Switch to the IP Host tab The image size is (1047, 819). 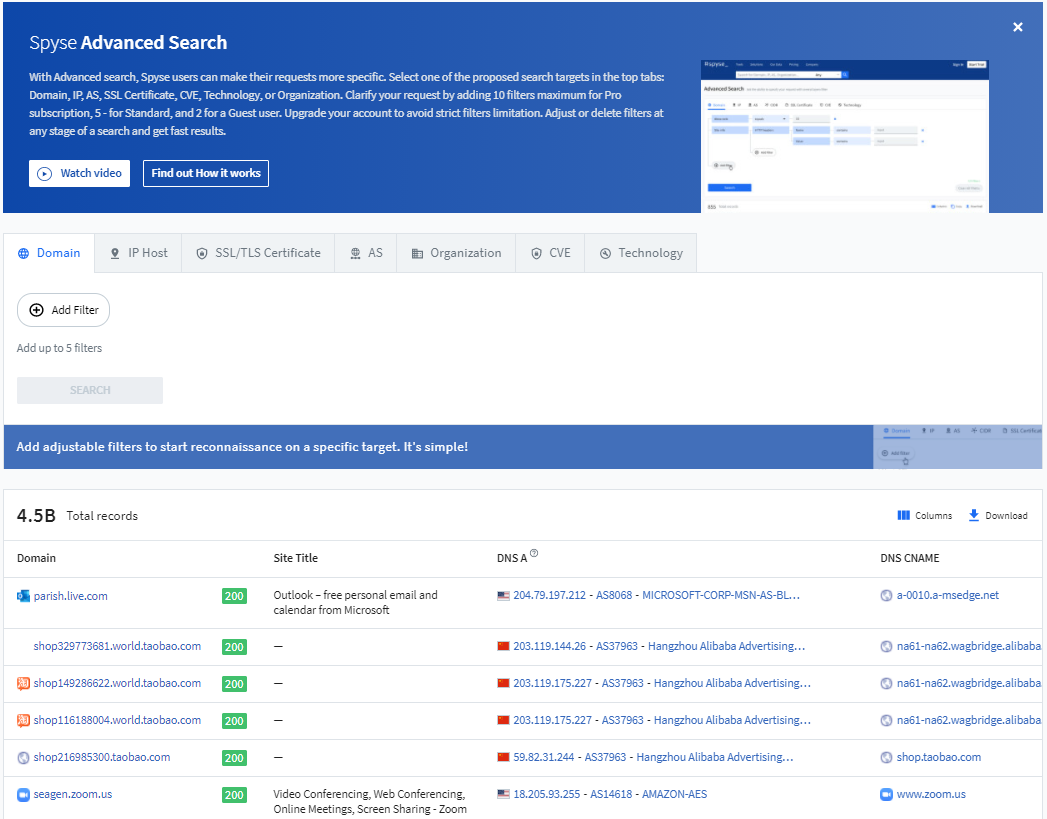coord(138,252)
